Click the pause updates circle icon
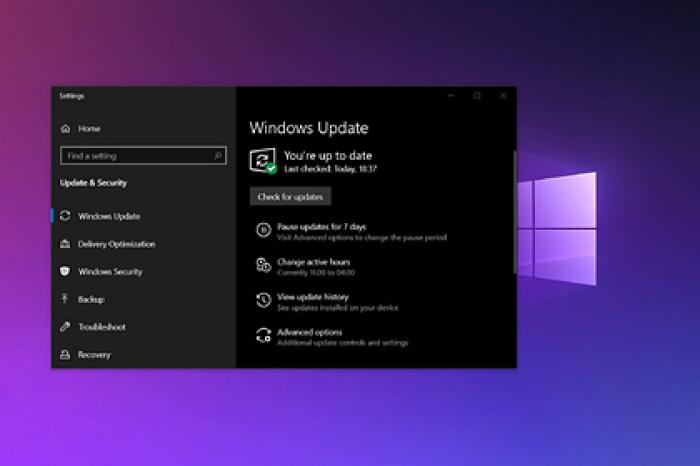This screenshot has width=700, height=466. pyautogui.click(x=263, y=230)
